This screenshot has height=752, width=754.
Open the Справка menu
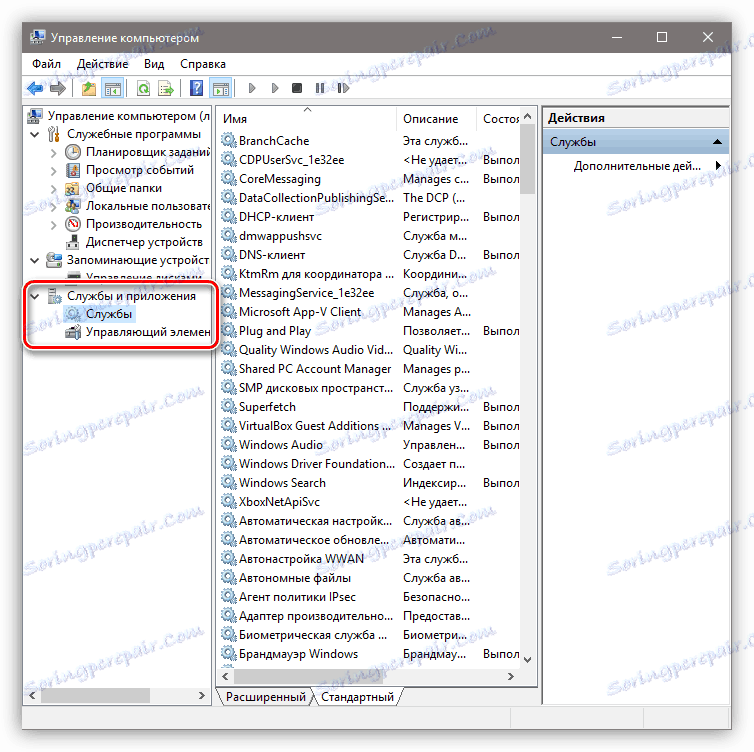[202, 64]
